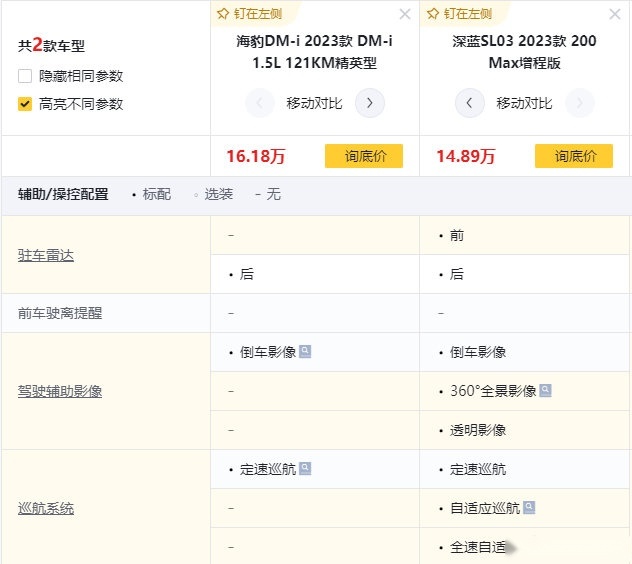This screenshot has height=564, width=632.
Task: Select 海豹DM-i 定速巡航 text
Action: (x=268, y=469)
